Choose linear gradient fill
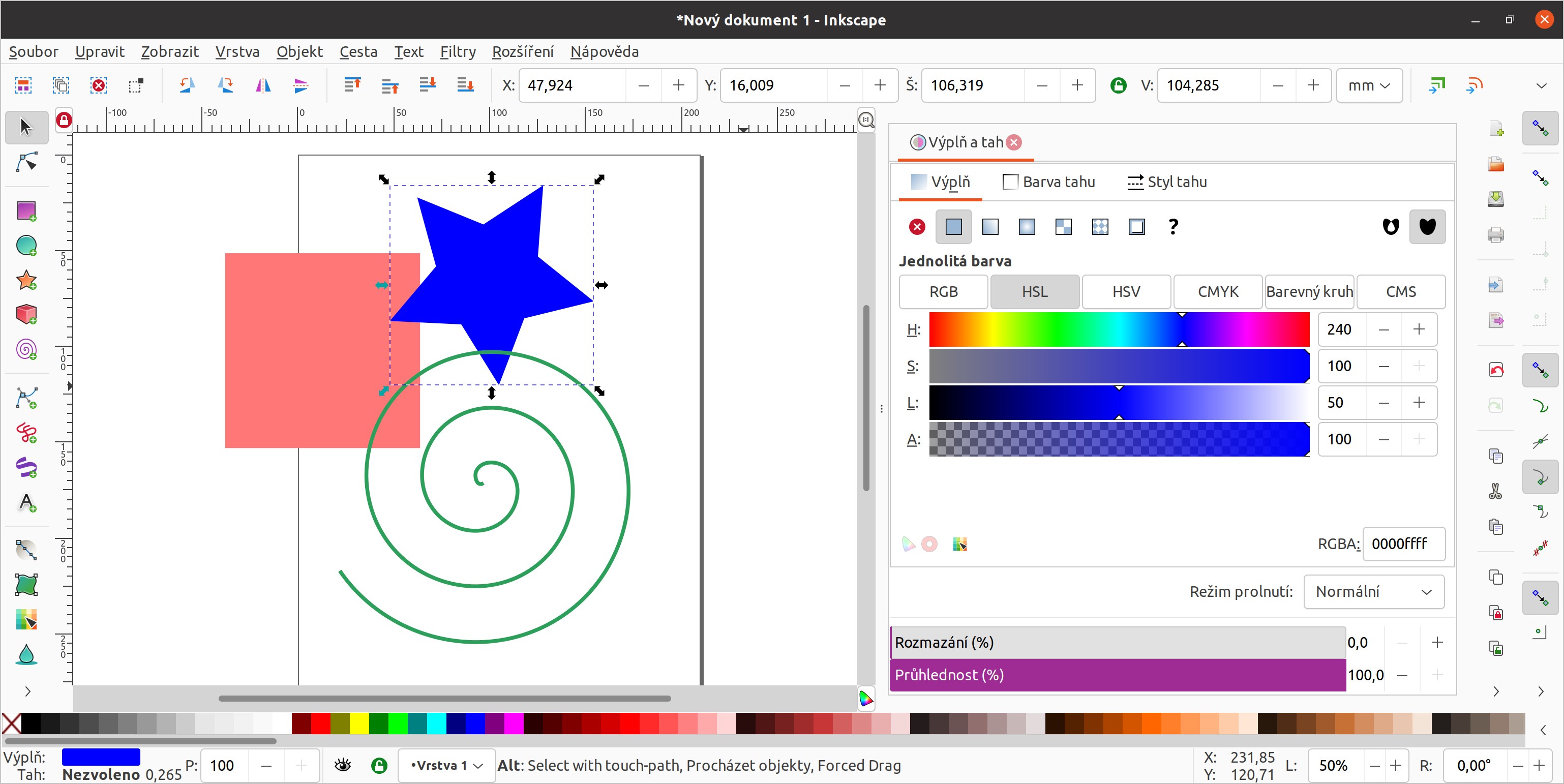Image resolution: width=1564 pixels, height=784 pixels. click(990, 227)
